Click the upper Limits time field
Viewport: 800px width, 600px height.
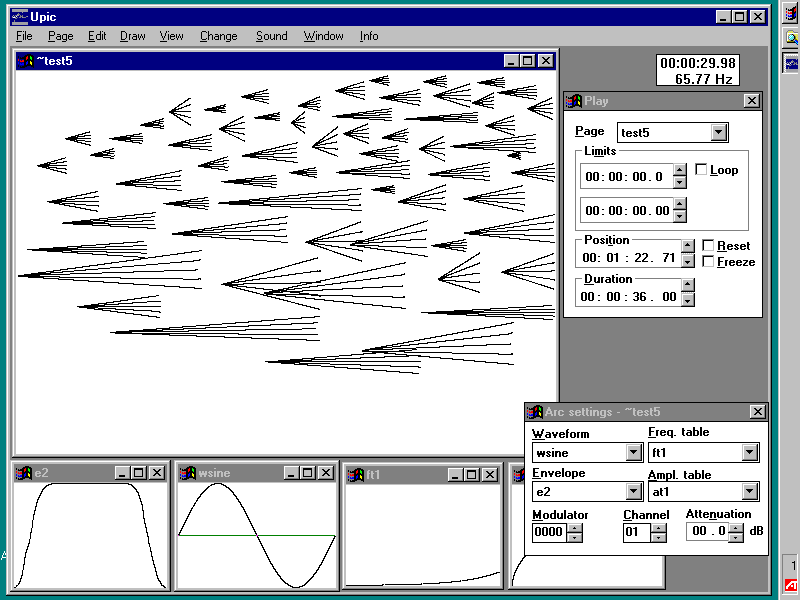(627, 177)
